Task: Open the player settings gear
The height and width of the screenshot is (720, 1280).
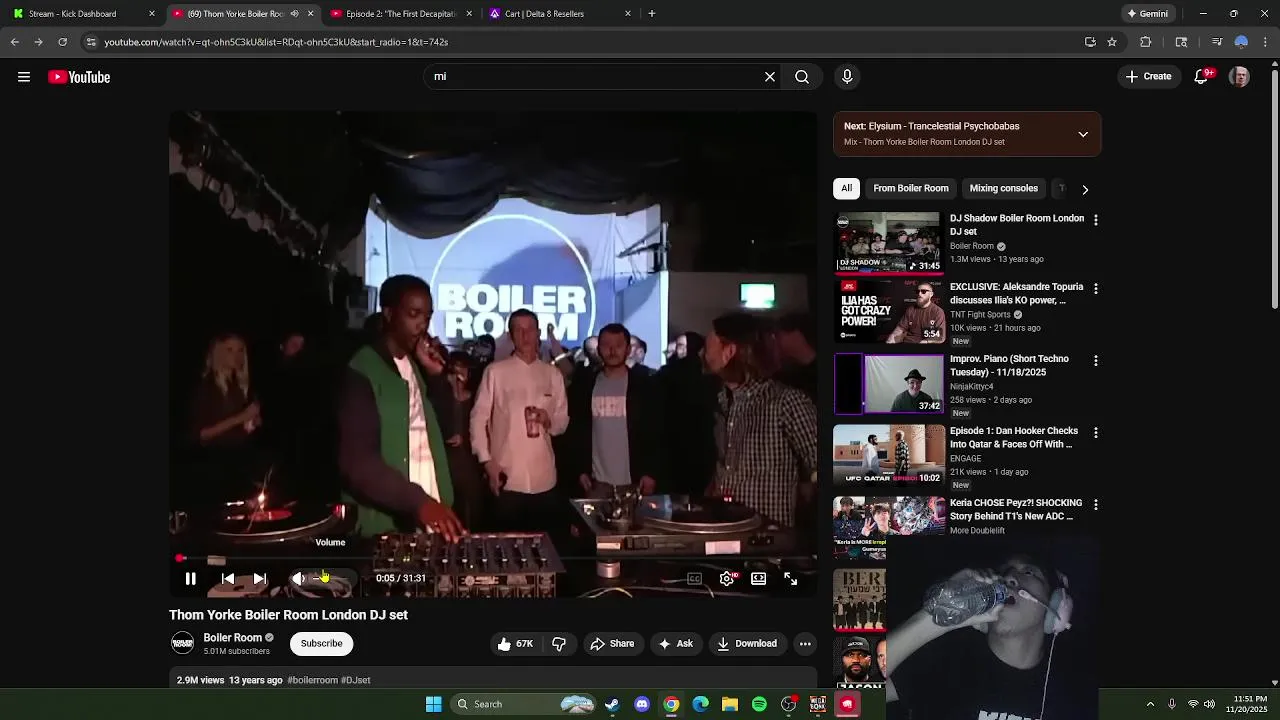Action: pyautogui.click(x=727, y=578)
